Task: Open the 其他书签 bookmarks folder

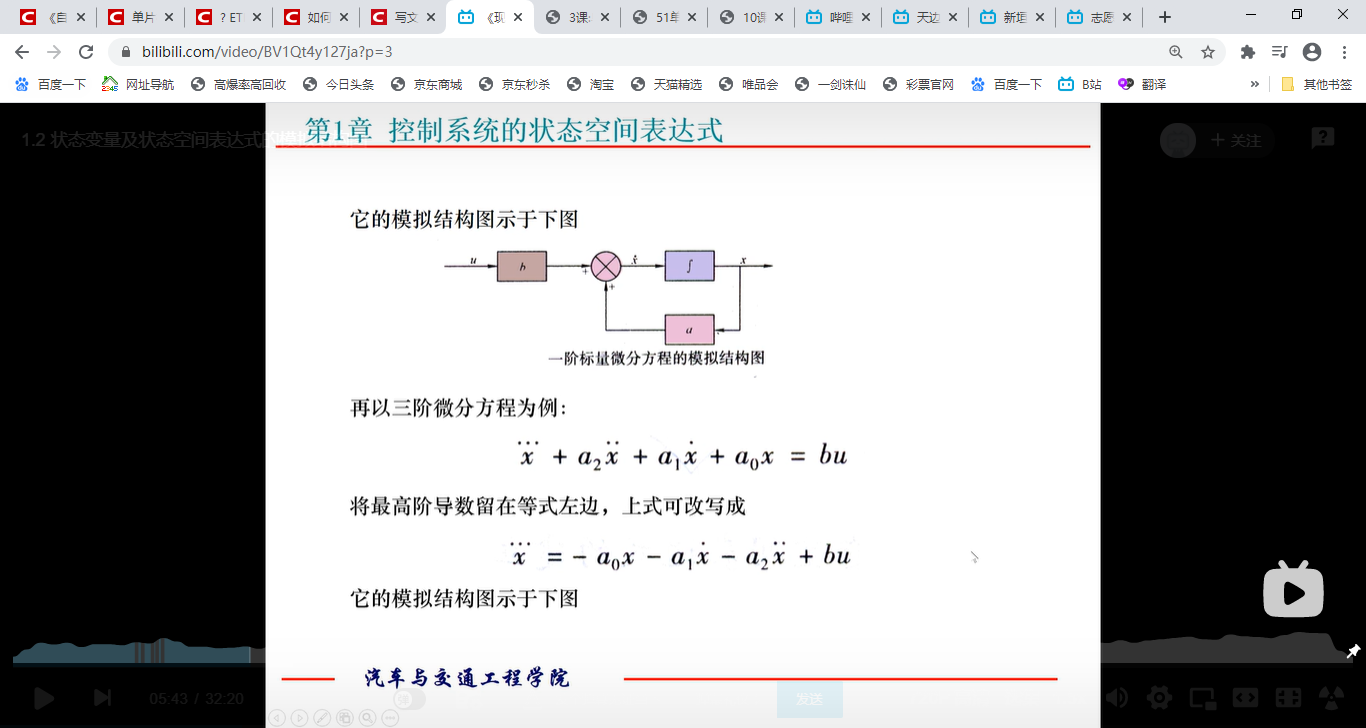Action: pyautogui.click(x=1317, y=84)
